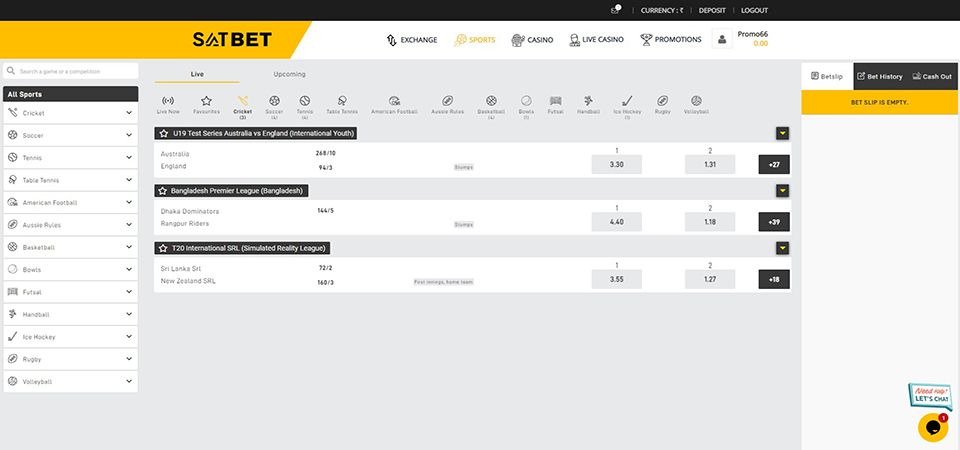The height and width of the screenshot is (450, 960).
Task: Choose the Basketball filter icon
Action: click(x=491, y=101)
